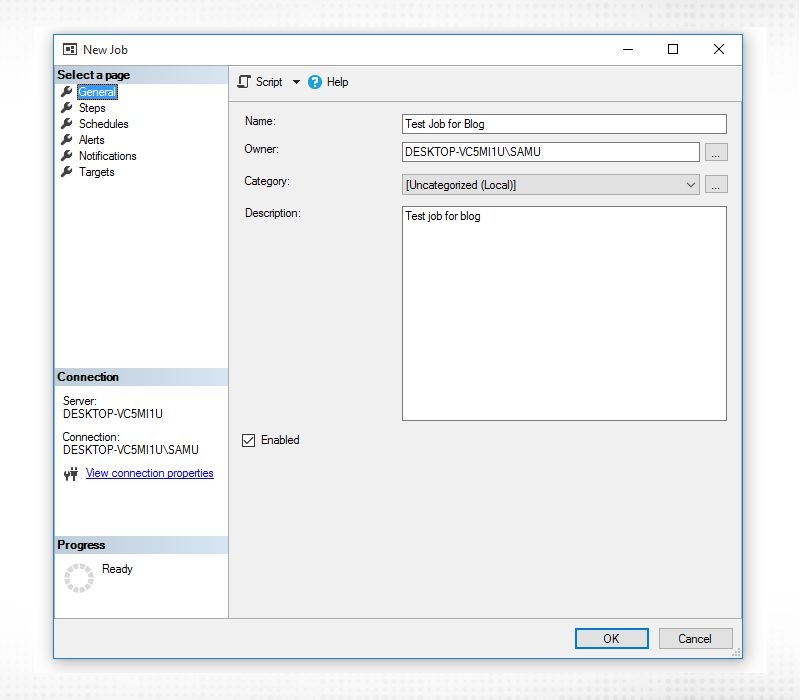This screenshot has height=700, width=800.
Task: Open the View connection properties link
Action: pyautogui.click(x=149, y=473)
